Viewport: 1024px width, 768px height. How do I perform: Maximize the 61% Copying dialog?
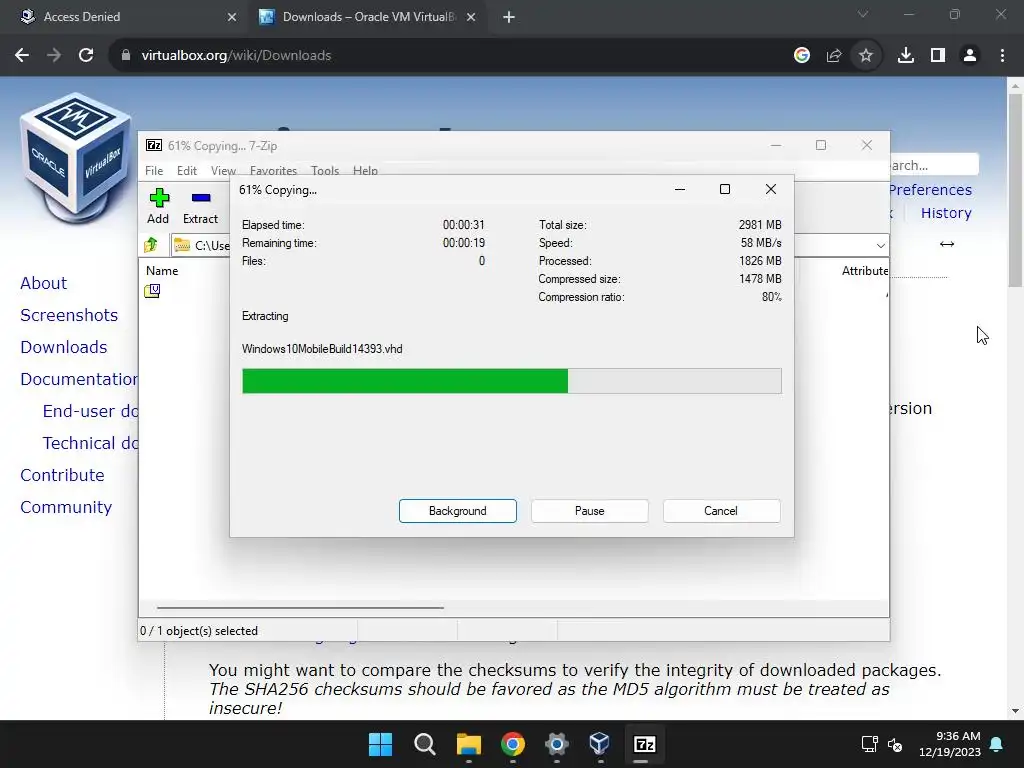725,189
